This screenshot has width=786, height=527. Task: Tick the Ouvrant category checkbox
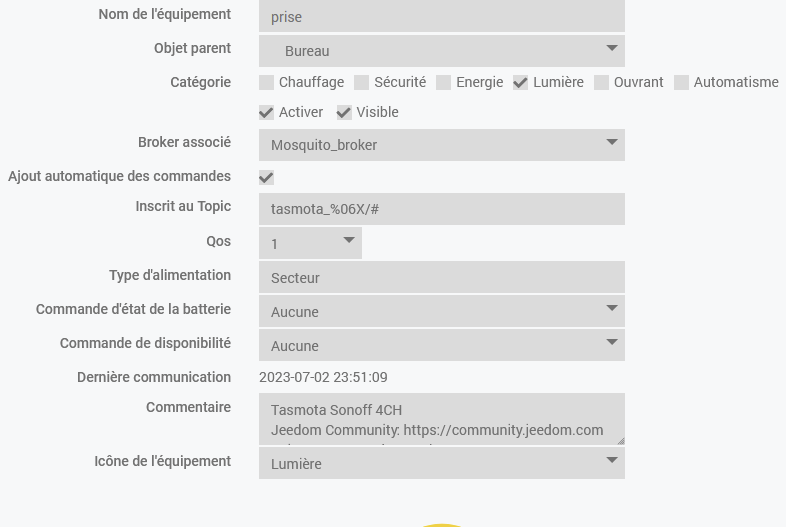pos(602,83)
